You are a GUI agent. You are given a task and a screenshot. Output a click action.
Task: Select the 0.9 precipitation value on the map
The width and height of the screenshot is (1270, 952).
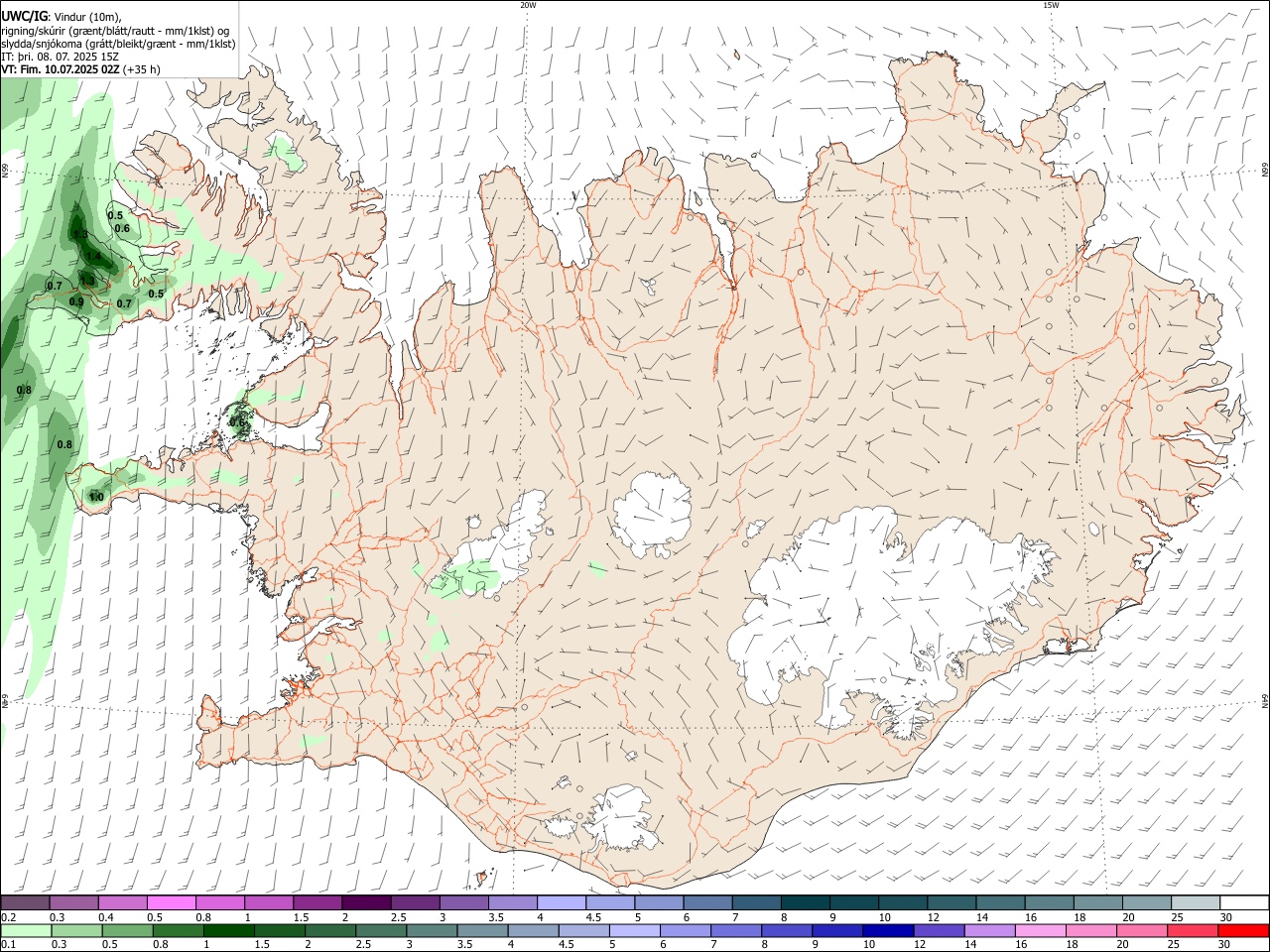(x=76, y=301)
